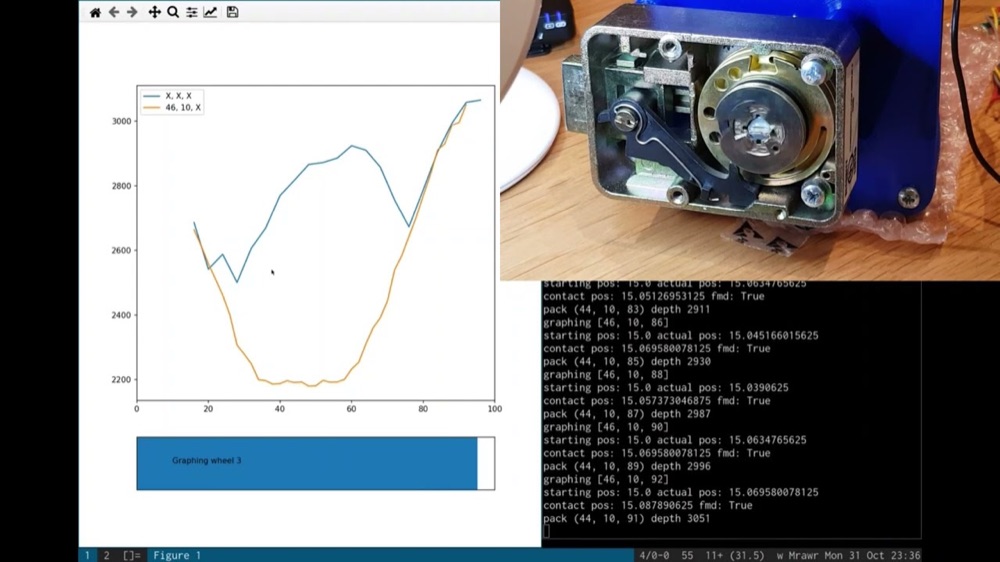The height and width of the screenshot is (562, 1000).
Task: Click terminal line 'graphing [46, 10, 92]'
Action: (606, 479)
